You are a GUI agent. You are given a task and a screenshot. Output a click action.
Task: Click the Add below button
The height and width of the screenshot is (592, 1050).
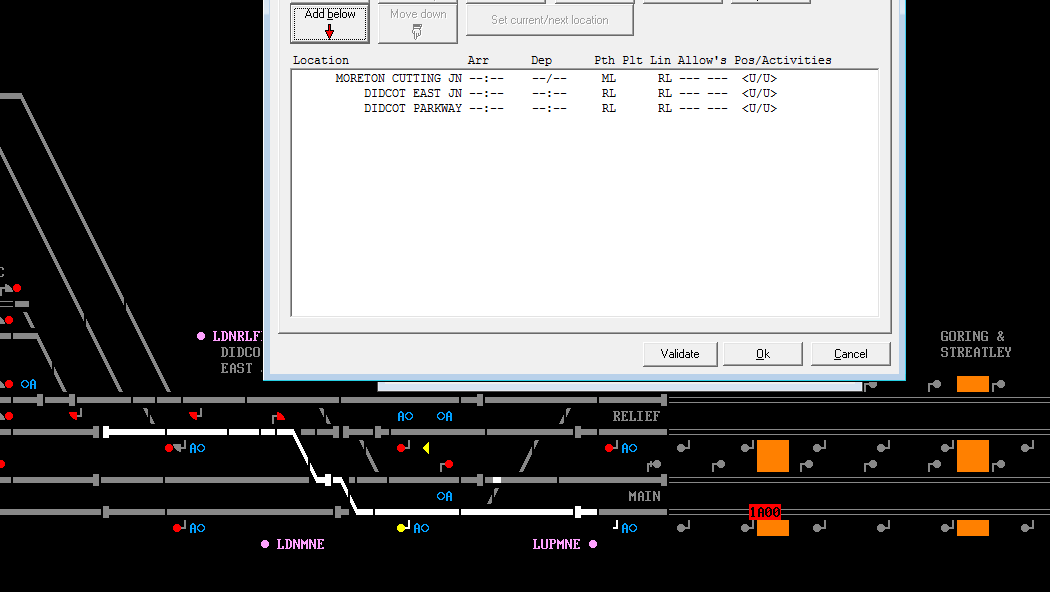pos(330,23)
